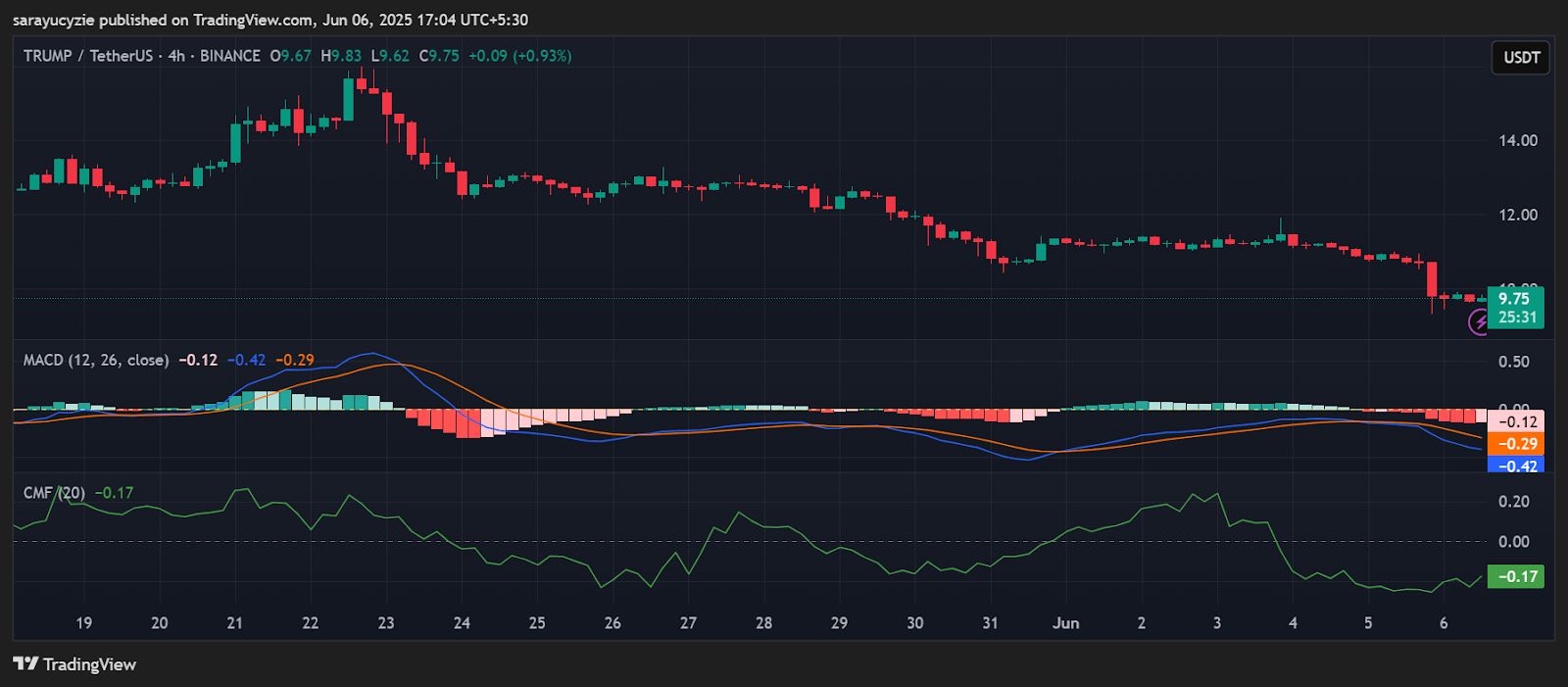1568x687 pixels.
Task: Select the 4h interval label
Action: point(176,56)
